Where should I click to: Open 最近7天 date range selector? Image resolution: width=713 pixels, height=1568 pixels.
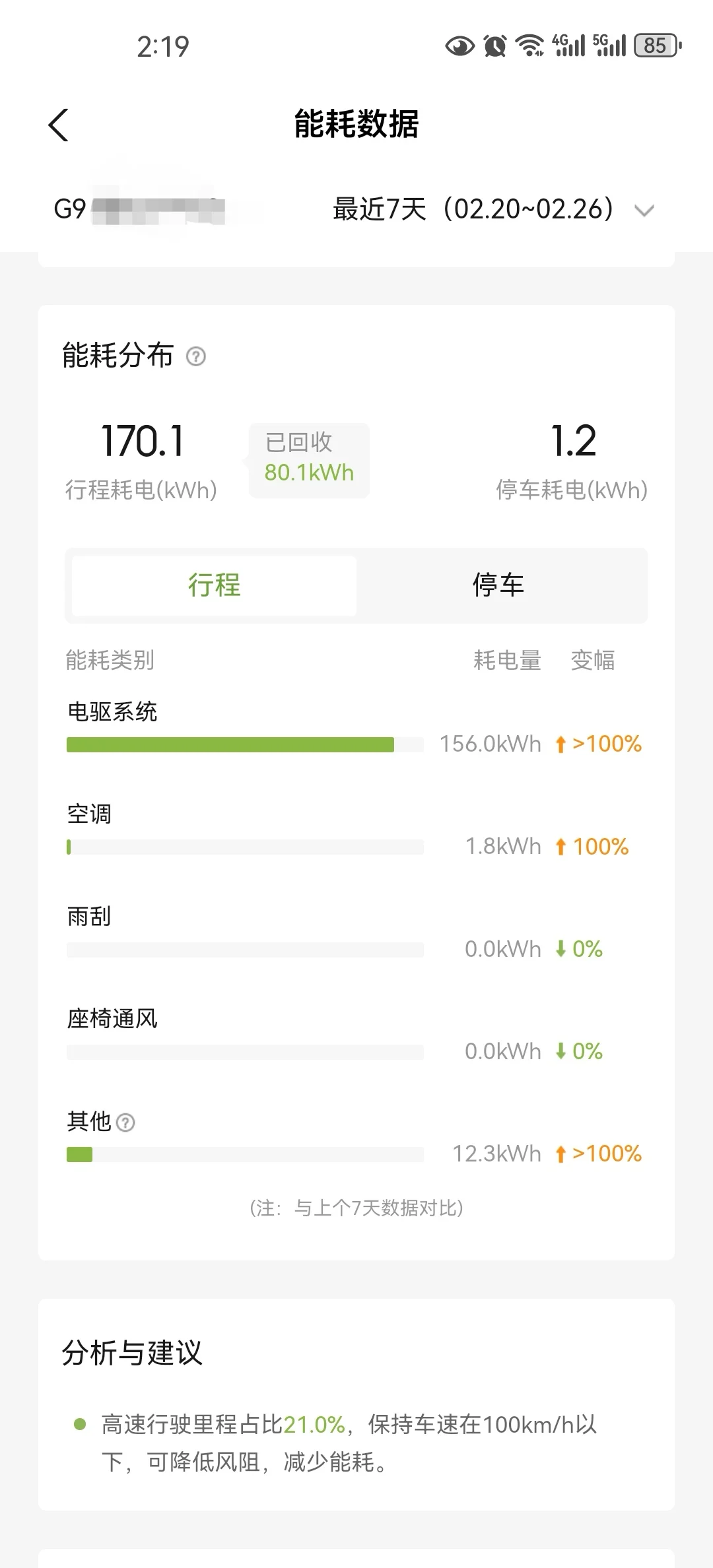point(473,209)
